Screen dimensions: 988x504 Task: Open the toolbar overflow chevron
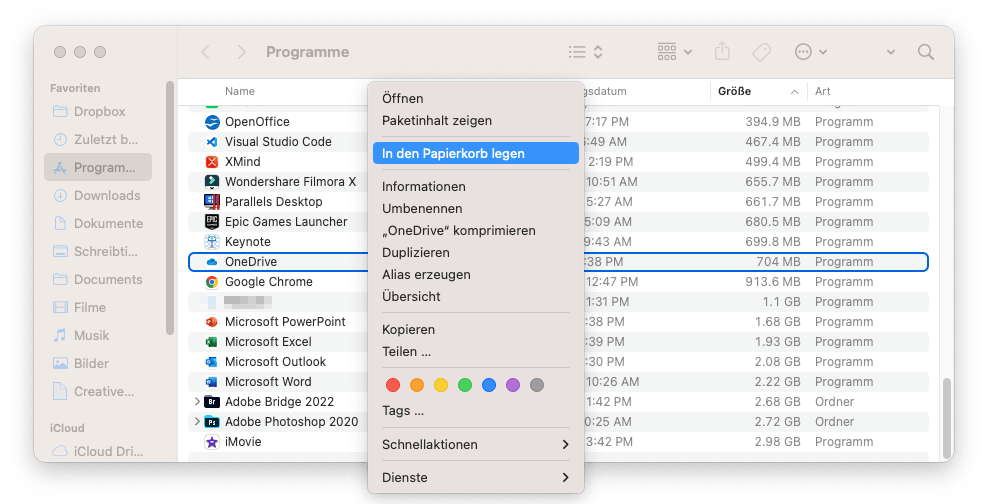890,52
